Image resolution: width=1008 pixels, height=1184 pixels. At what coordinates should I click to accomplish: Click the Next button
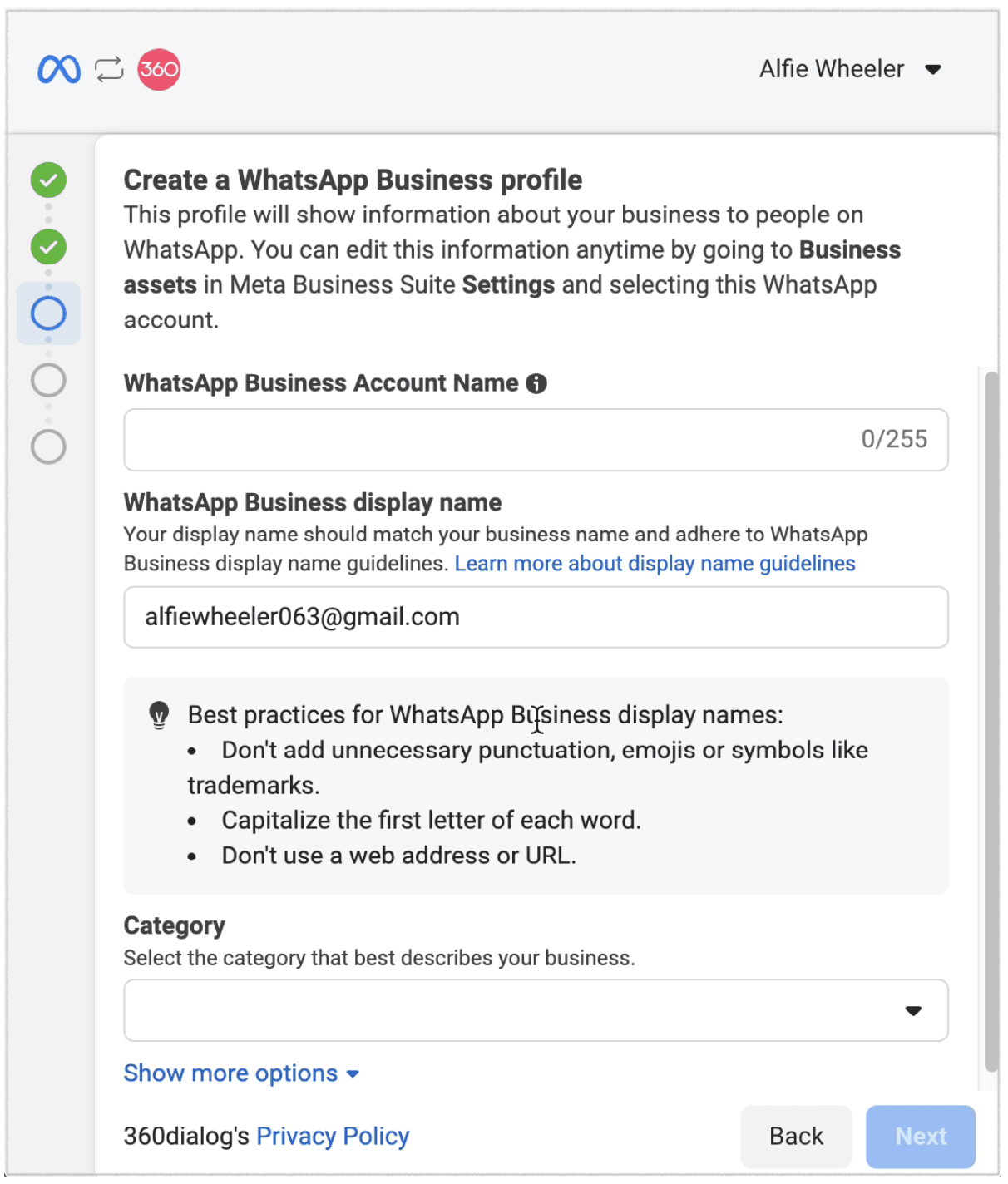pyautogui.click(x=921, y=1137)
